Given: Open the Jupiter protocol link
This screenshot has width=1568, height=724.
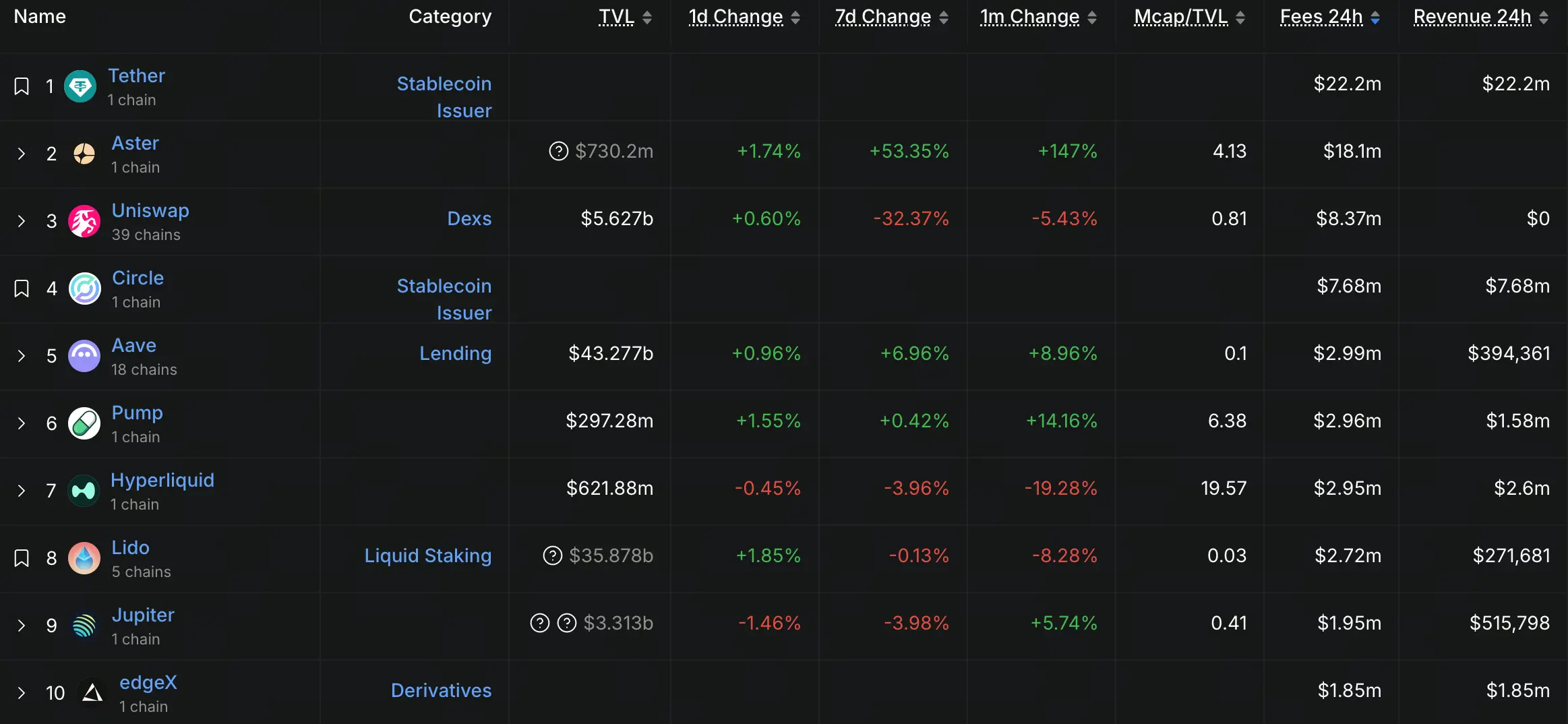Looking at the screenshot, I should pos(143,615).
